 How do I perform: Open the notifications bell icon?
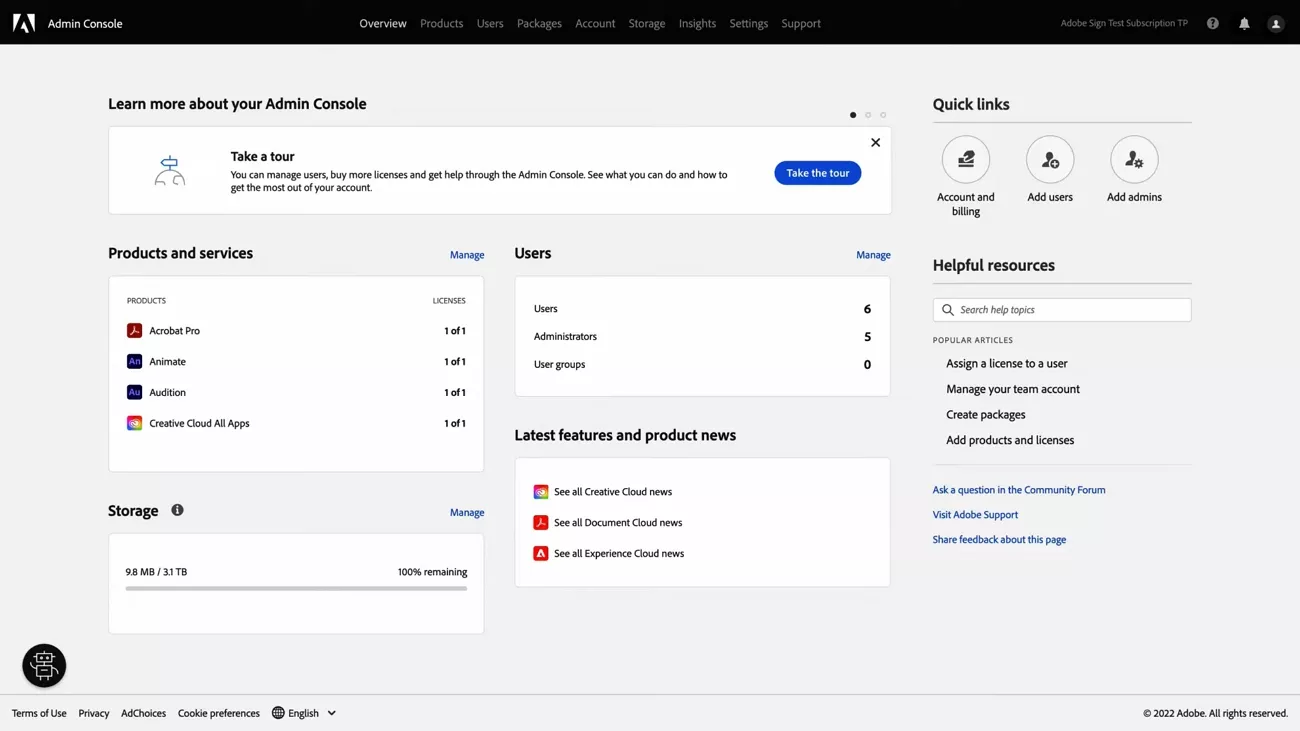point(1244,23)
